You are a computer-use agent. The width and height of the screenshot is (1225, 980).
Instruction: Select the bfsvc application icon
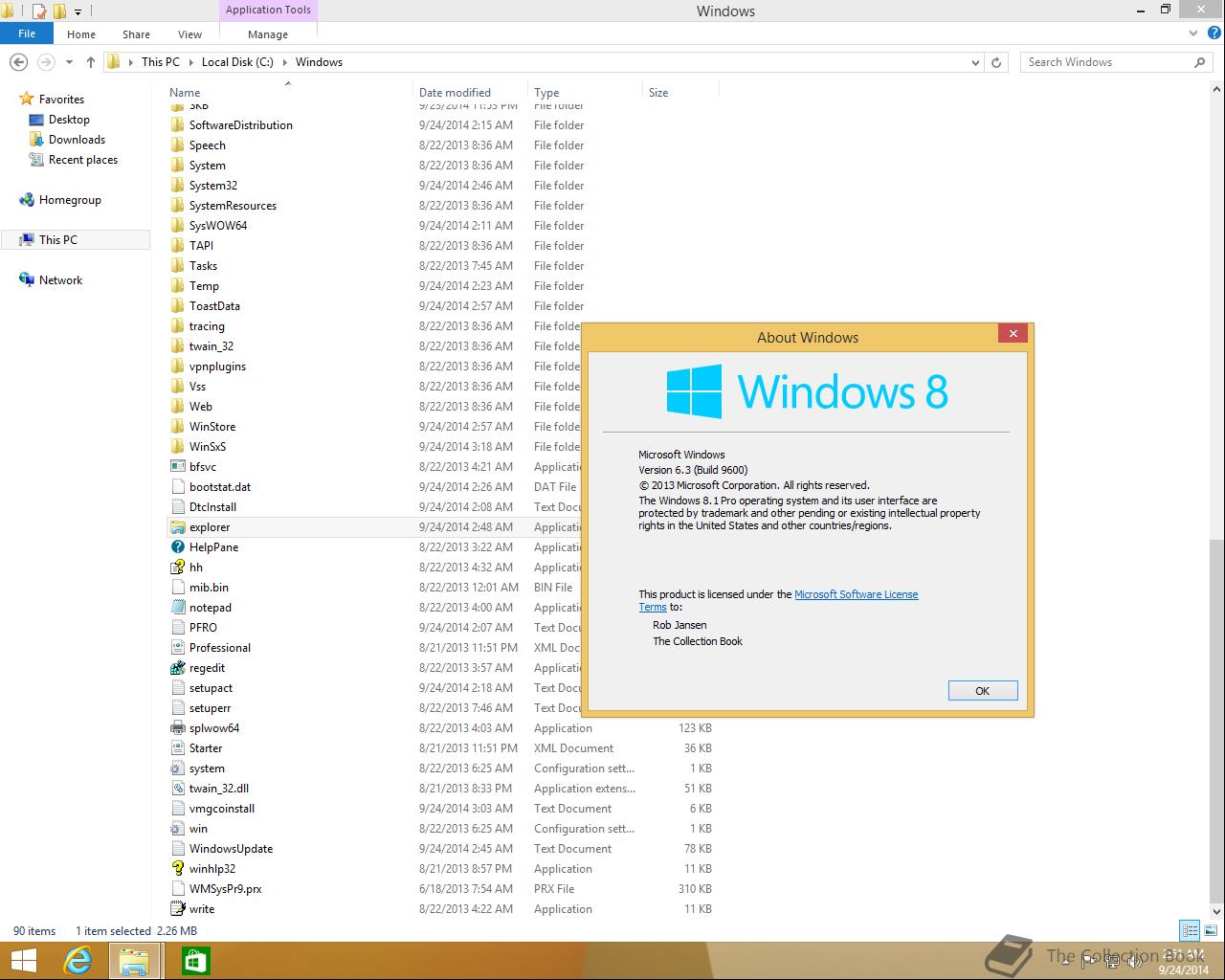coord(177,467)
